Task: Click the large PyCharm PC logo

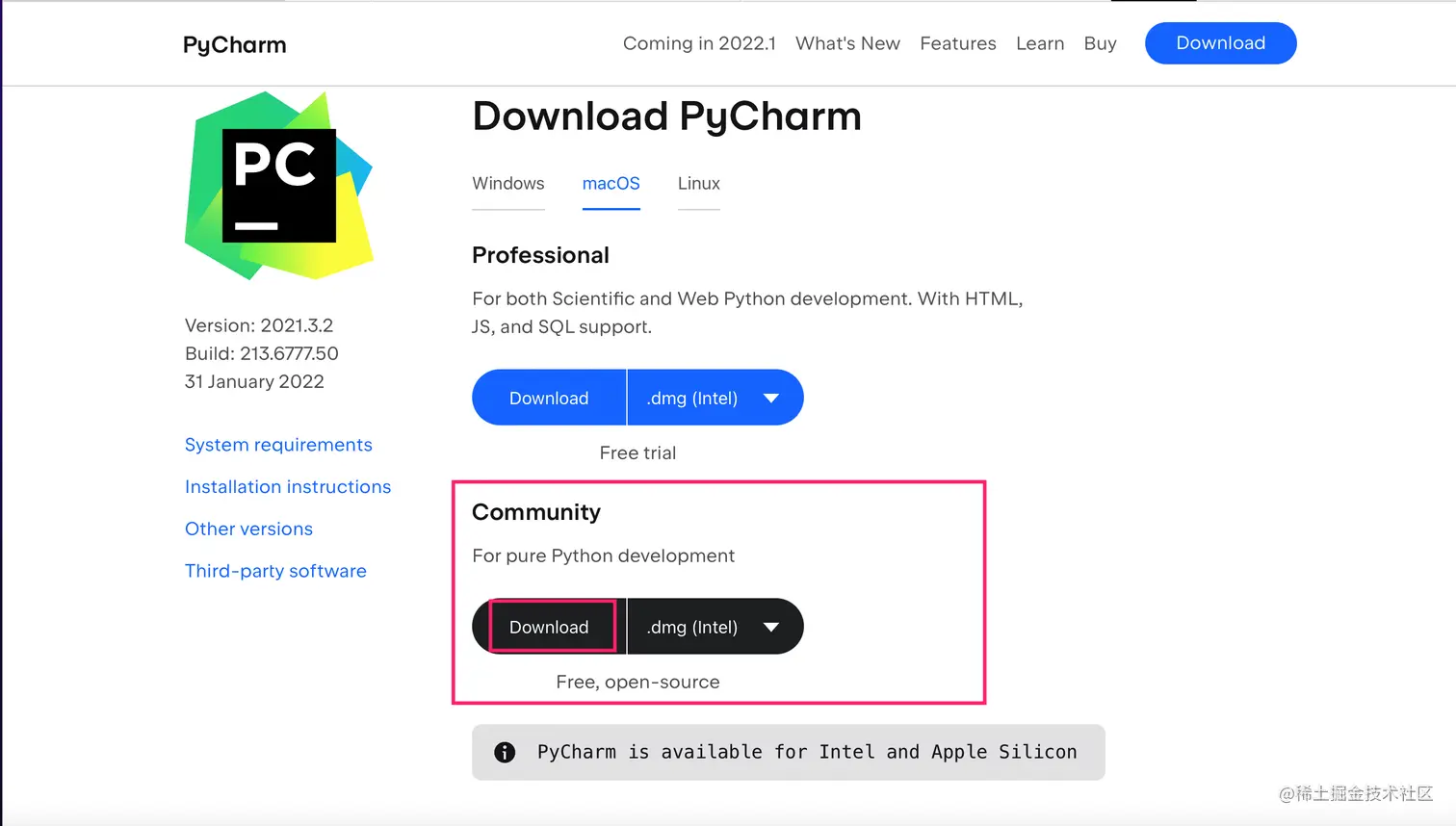Action: tap(278, 186)
